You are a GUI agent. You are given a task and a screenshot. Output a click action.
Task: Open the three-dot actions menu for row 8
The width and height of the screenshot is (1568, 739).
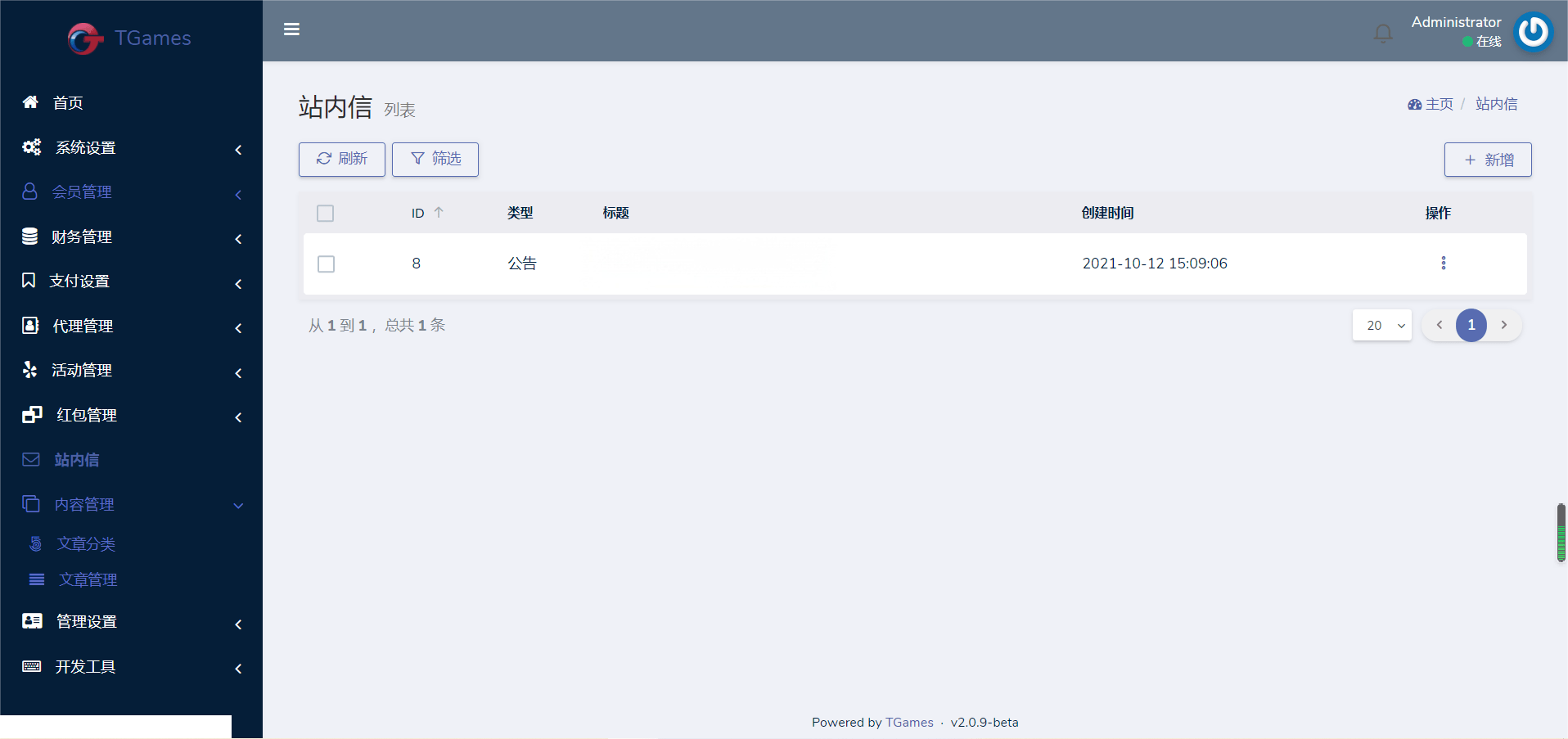tap(1443, 263)
